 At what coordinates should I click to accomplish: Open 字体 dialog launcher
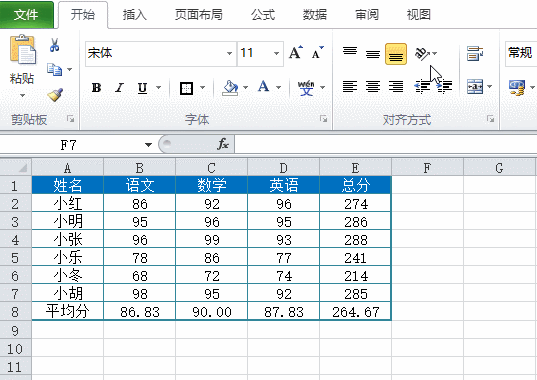pyautogui.click(x=323, y=119)
